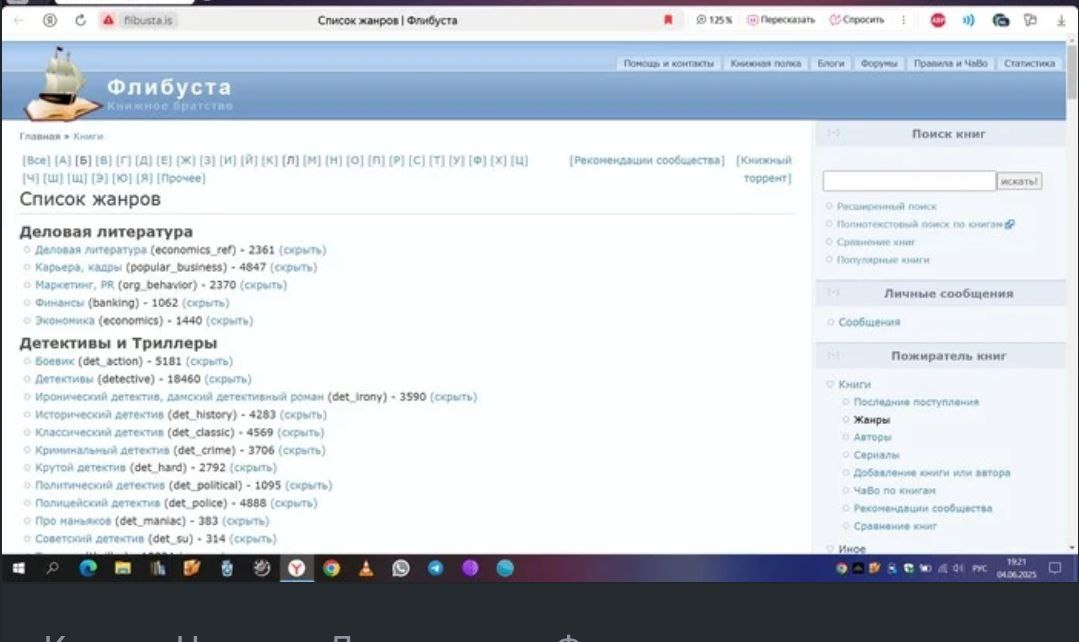Open the Боевик genre
Image resolution: width=1079 pixels, height=642 pixels.
[x=54, y=361]
